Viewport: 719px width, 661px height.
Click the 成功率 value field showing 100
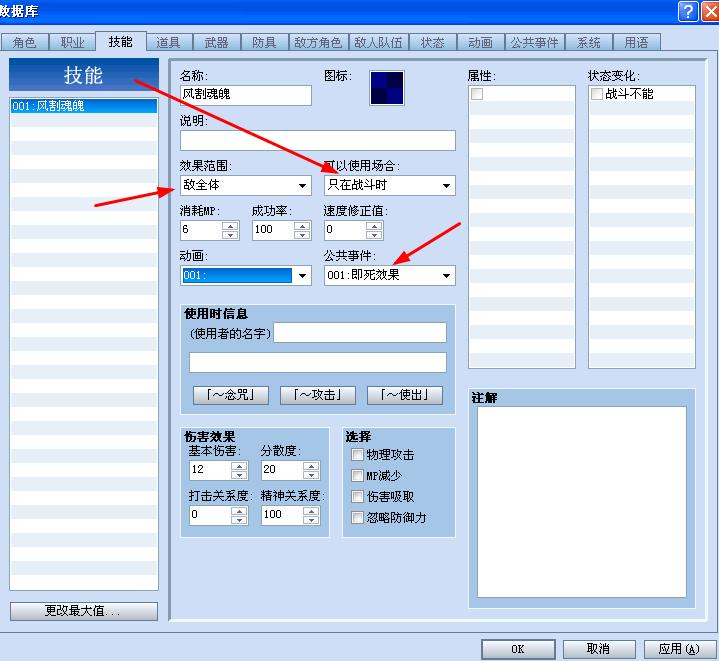click(273, 230)
